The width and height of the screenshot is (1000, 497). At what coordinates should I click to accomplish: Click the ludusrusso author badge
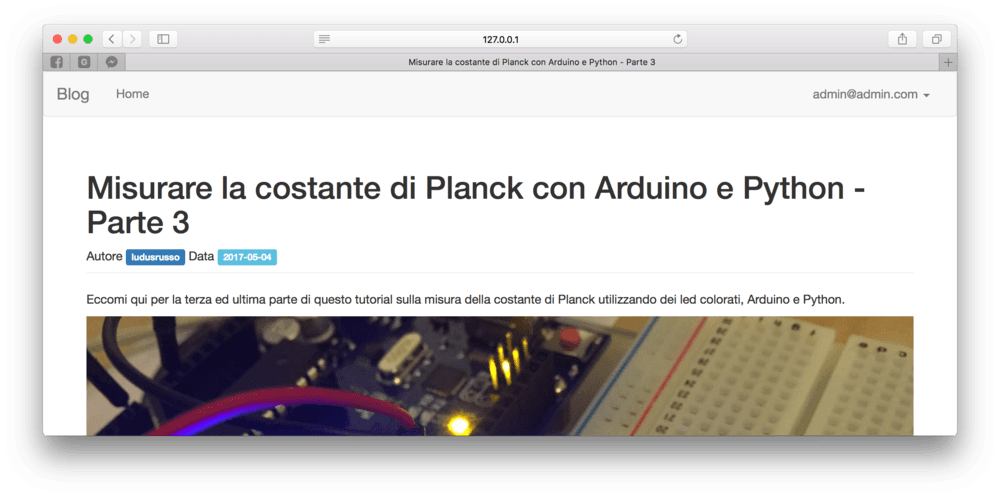(x=156, y=257)
